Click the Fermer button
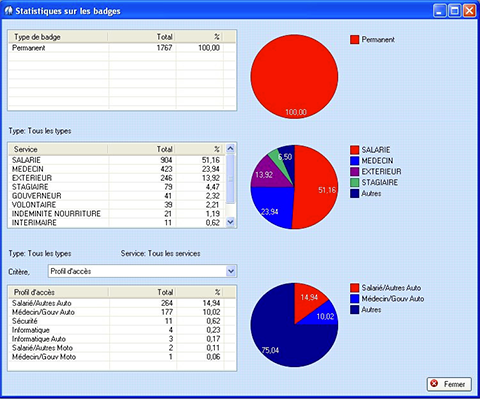This screenshot has height=399, width=480. 449,384
